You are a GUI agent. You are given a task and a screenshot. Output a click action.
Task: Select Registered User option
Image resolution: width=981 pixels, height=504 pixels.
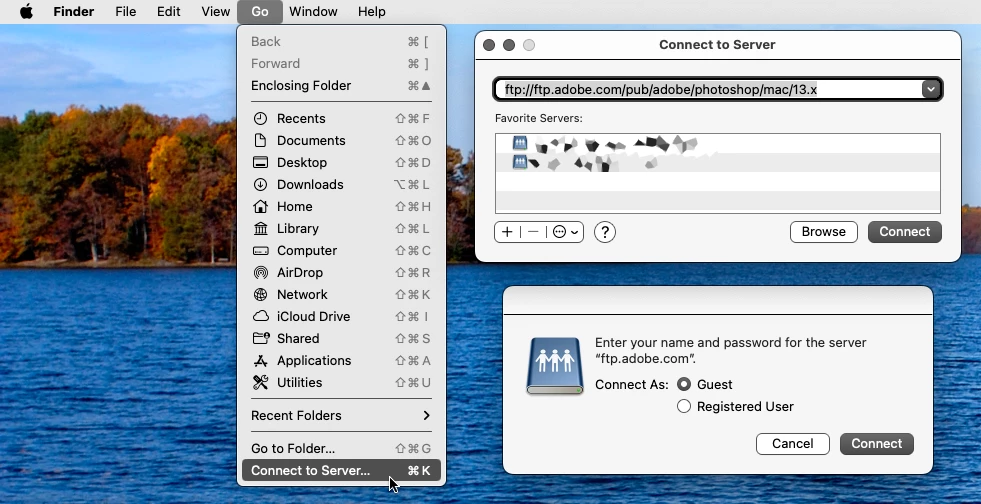[684, 406]
